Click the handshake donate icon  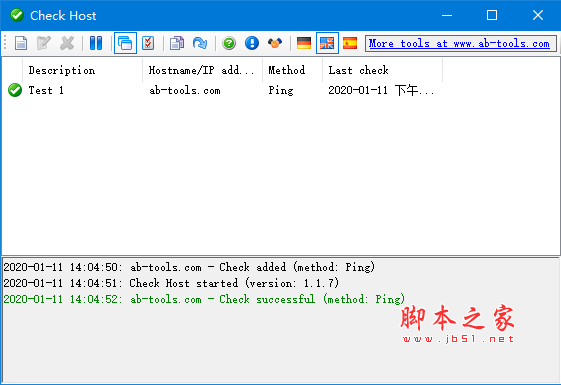275,43
